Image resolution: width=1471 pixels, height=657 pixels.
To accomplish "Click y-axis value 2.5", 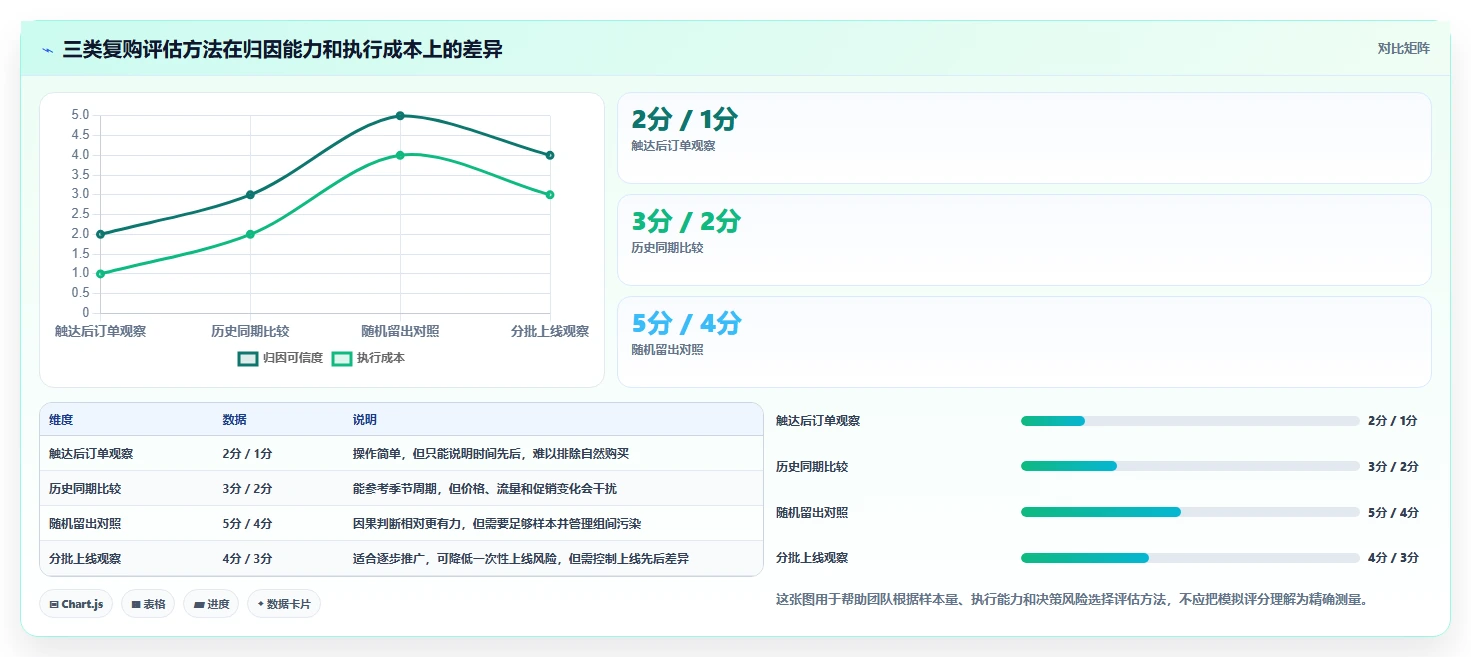I will 80,214.
